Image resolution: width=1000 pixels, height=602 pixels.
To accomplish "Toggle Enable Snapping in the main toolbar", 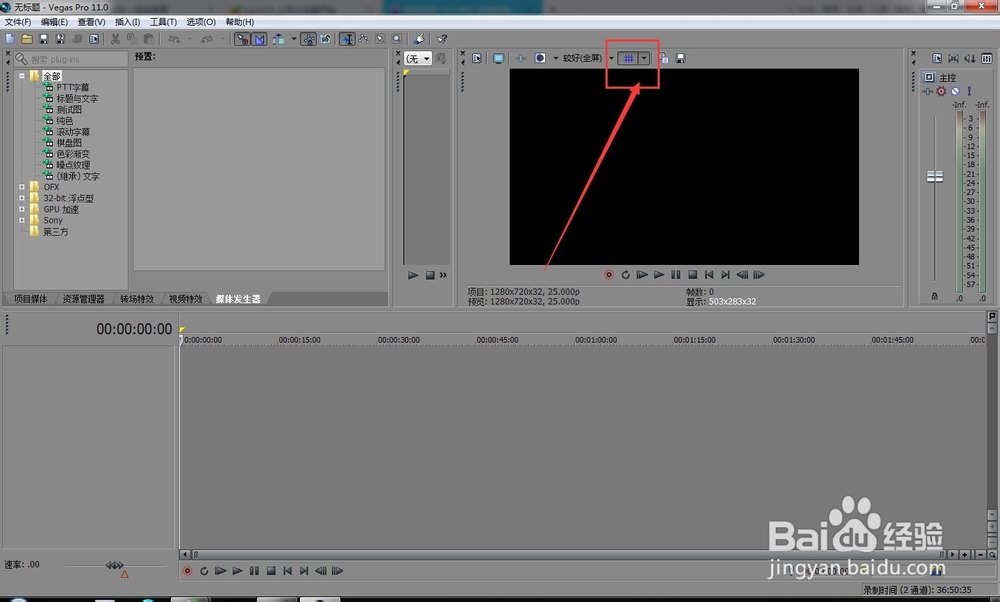I will coord(242,39).
